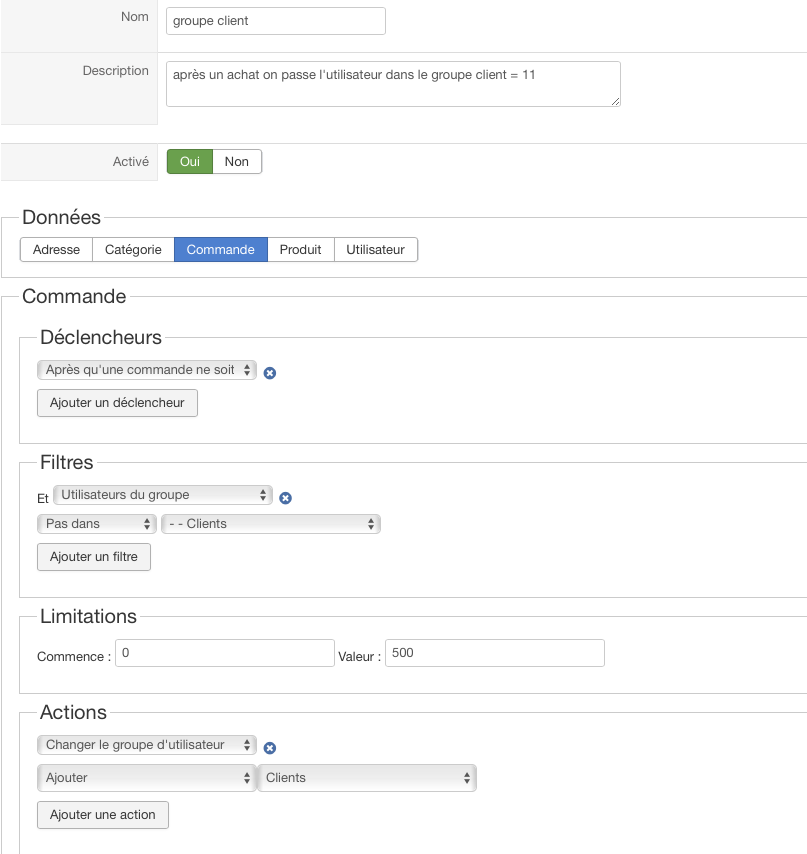Open the 'Clients' action group dropdown

coord(367,778)
